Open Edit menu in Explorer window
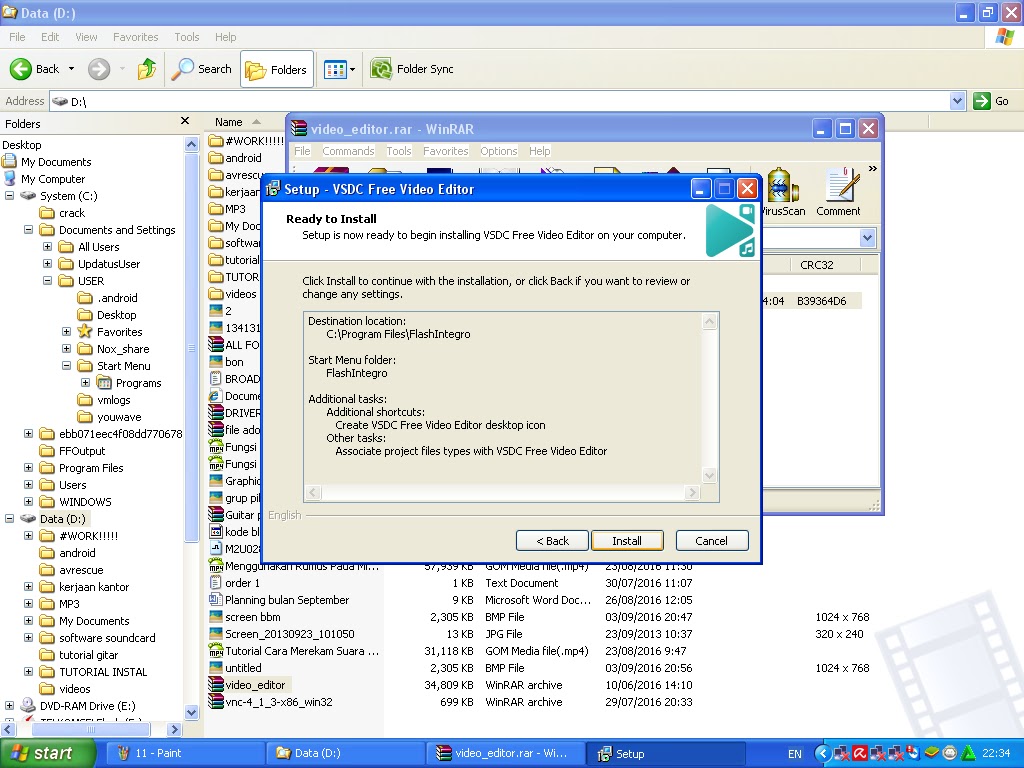Viewport: 1024px width, 768px height. click(50, 37)
